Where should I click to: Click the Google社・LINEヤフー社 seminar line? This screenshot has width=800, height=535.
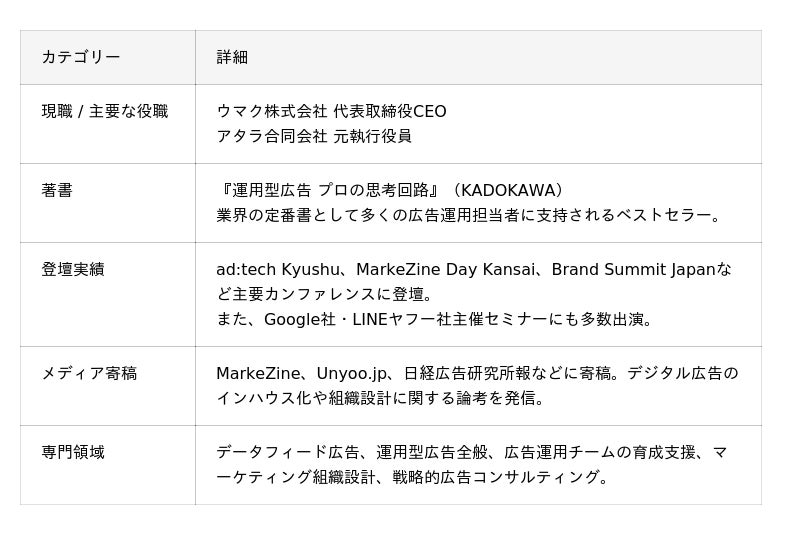point(436,319)
